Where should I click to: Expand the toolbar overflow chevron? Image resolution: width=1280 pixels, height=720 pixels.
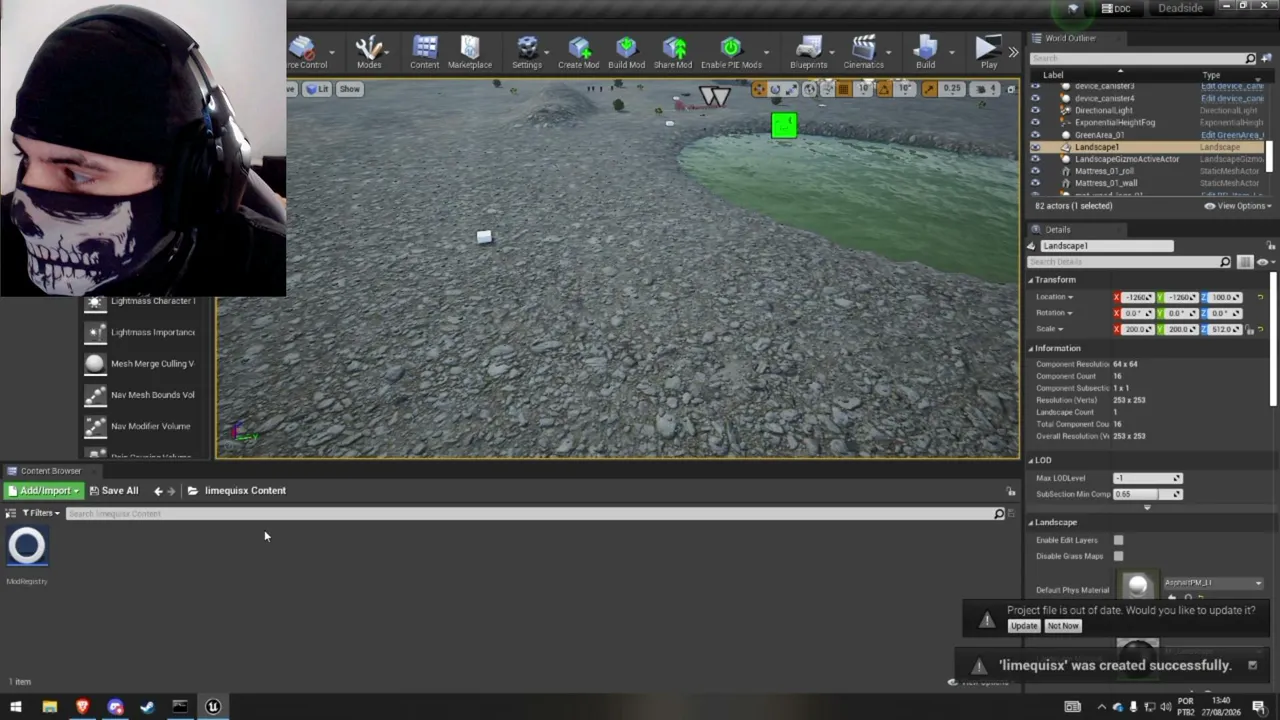point(1013,52)
